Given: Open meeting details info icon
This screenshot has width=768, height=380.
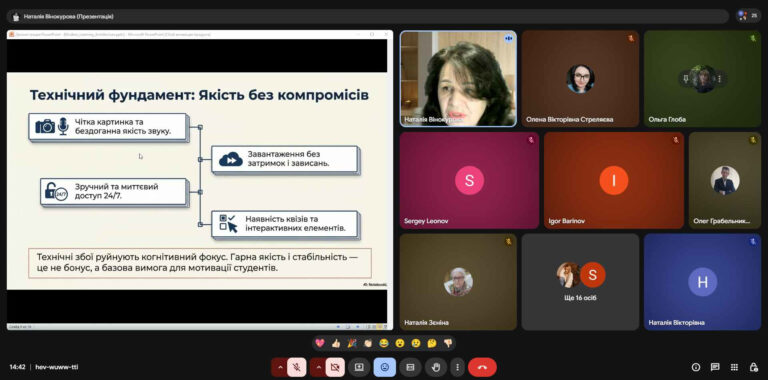Looking at the screenshot, I should tap(696, 367).
